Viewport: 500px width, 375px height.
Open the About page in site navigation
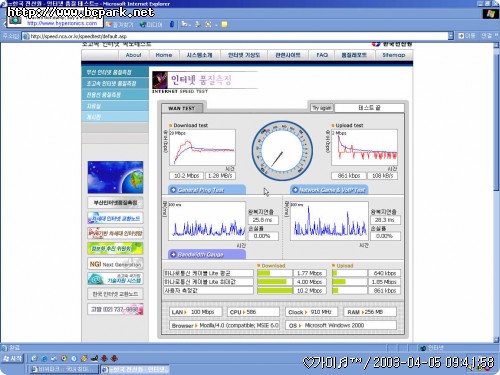pos(133,55)
